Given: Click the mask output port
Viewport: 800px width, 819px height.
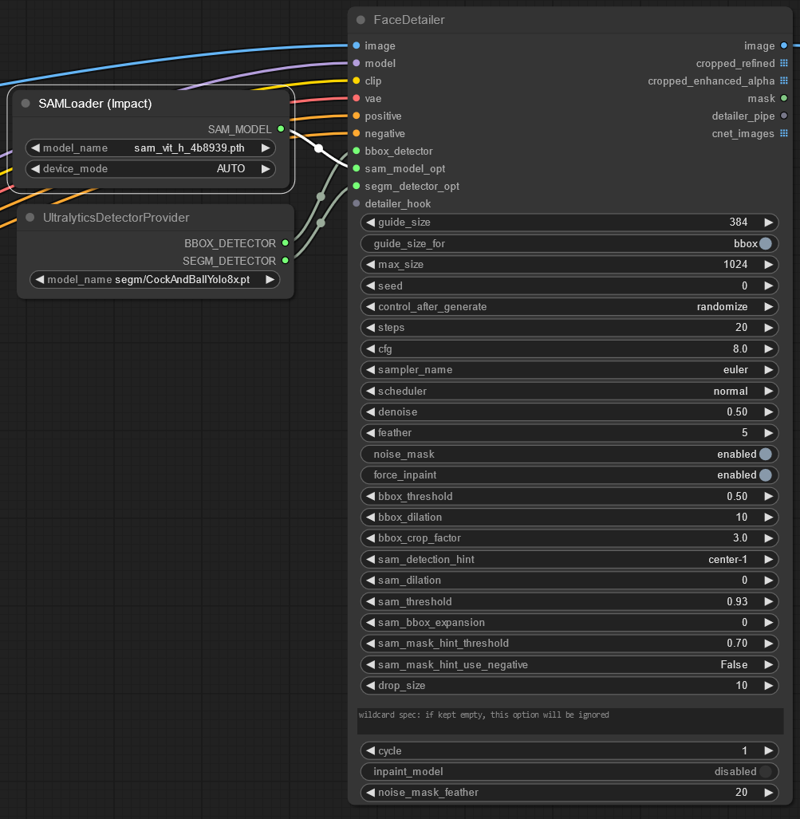Looking at the screenshot, I should tap(784, 98).
